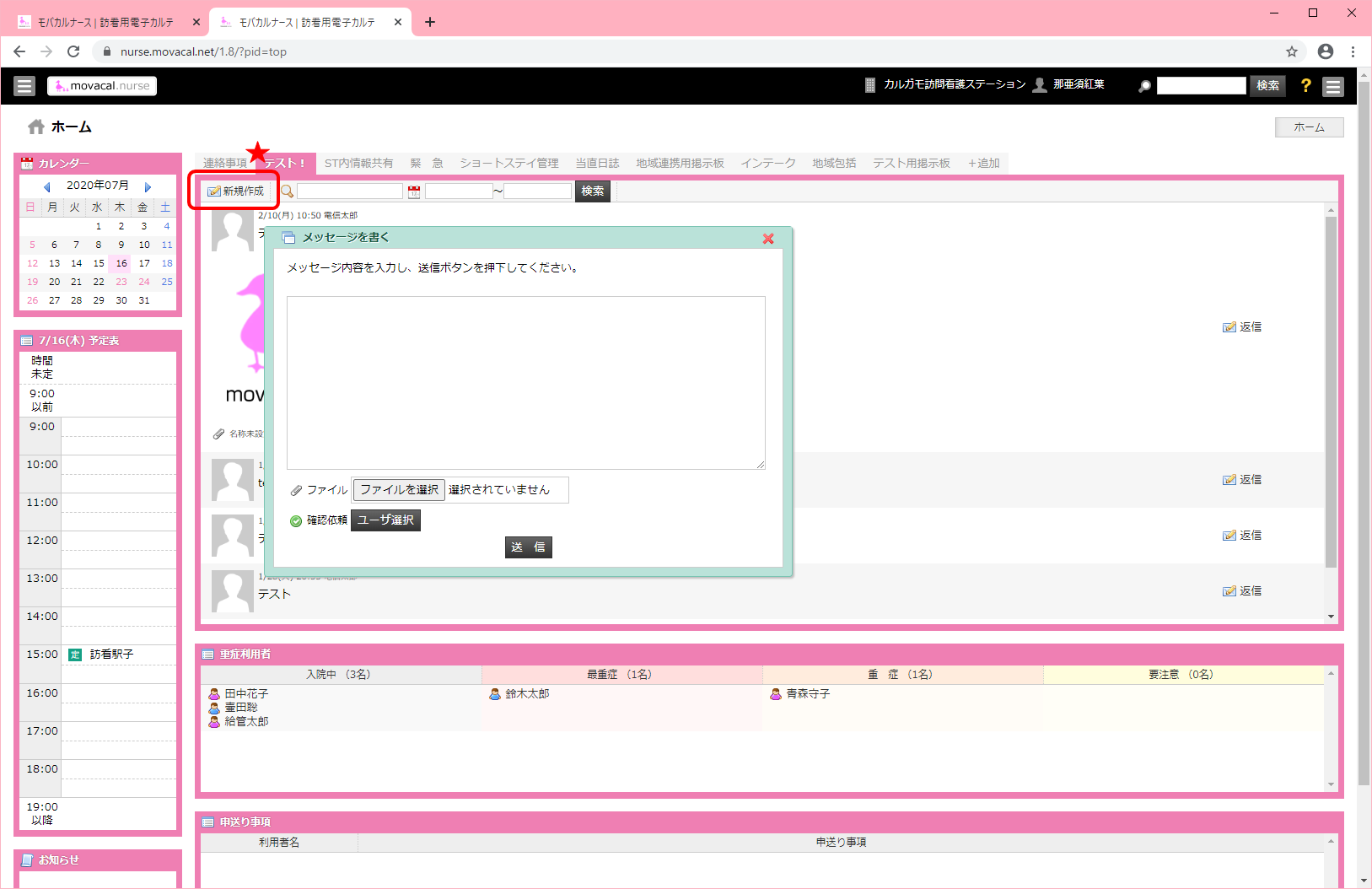Click the 検索 button in message toolbar
The height and width of the screenshot is (889, 1372).
coord(593,191)
